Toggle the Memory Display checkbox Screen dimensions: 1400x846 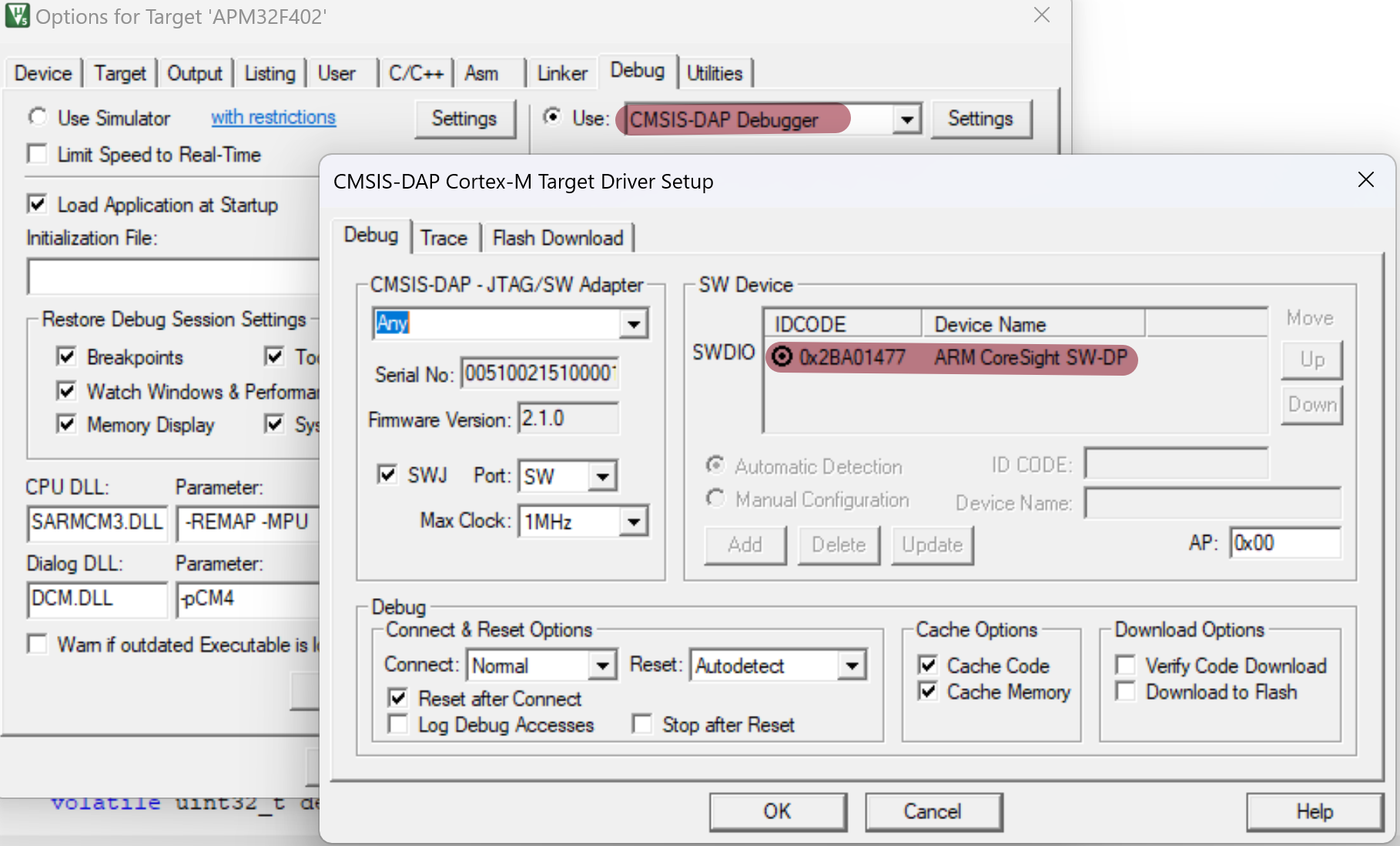pos(66,424)
